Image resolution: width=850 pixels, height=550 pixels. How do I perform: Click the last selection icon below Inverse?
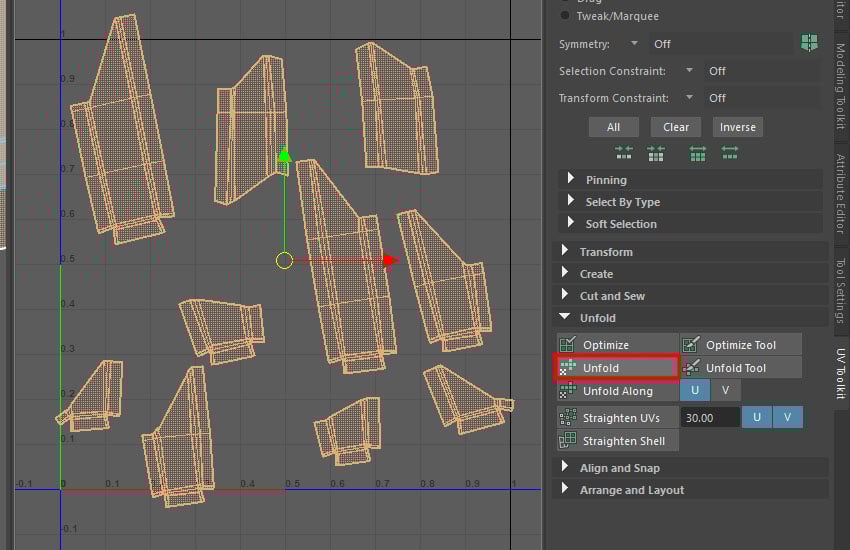(730, 153)
